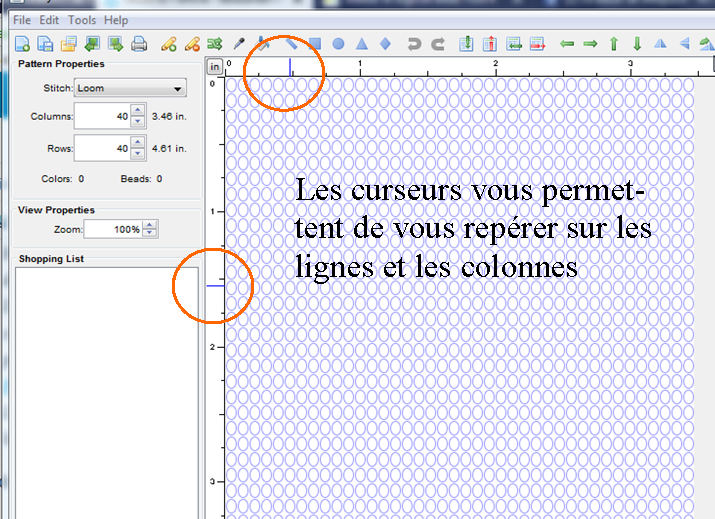
Task: Click the replace colors shuffle icon
Action: click(214, 43)
